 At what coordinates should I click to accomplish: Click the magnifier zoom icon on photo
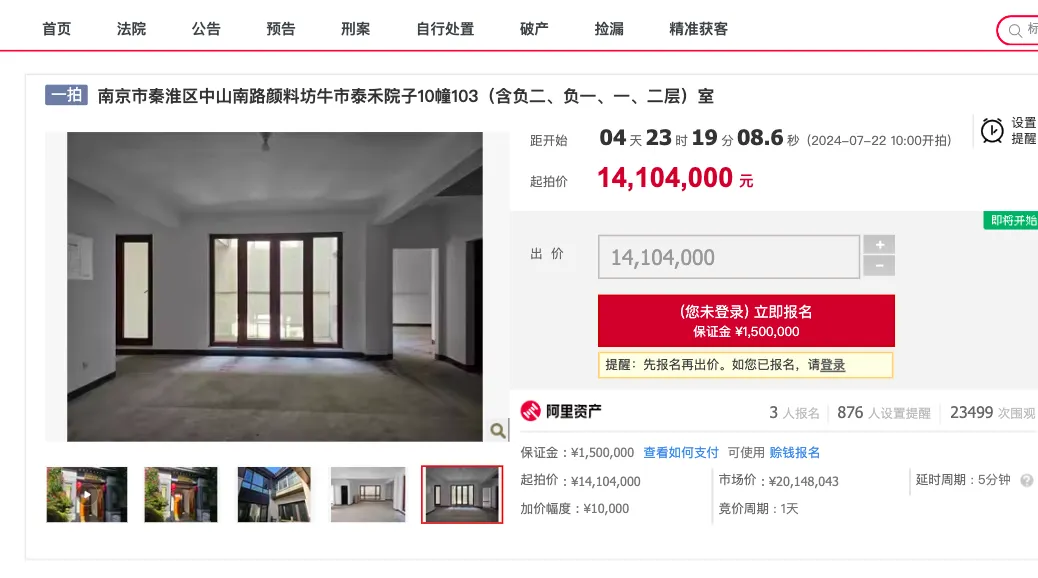498,430
